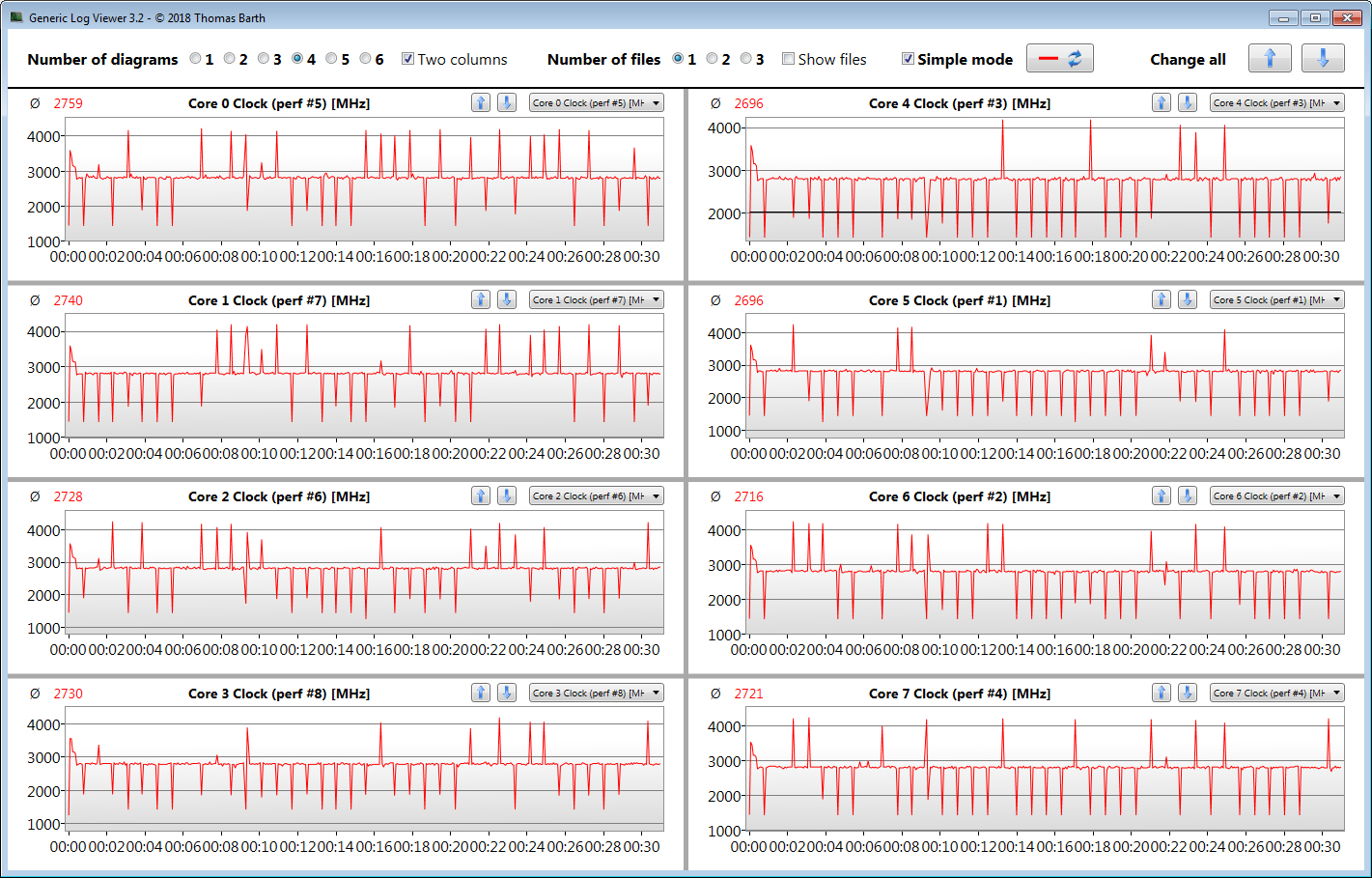Open the Core 2 Clock (perf #6) dropdown
Viewport: 1372px width, 878px height.
[597, 496]
